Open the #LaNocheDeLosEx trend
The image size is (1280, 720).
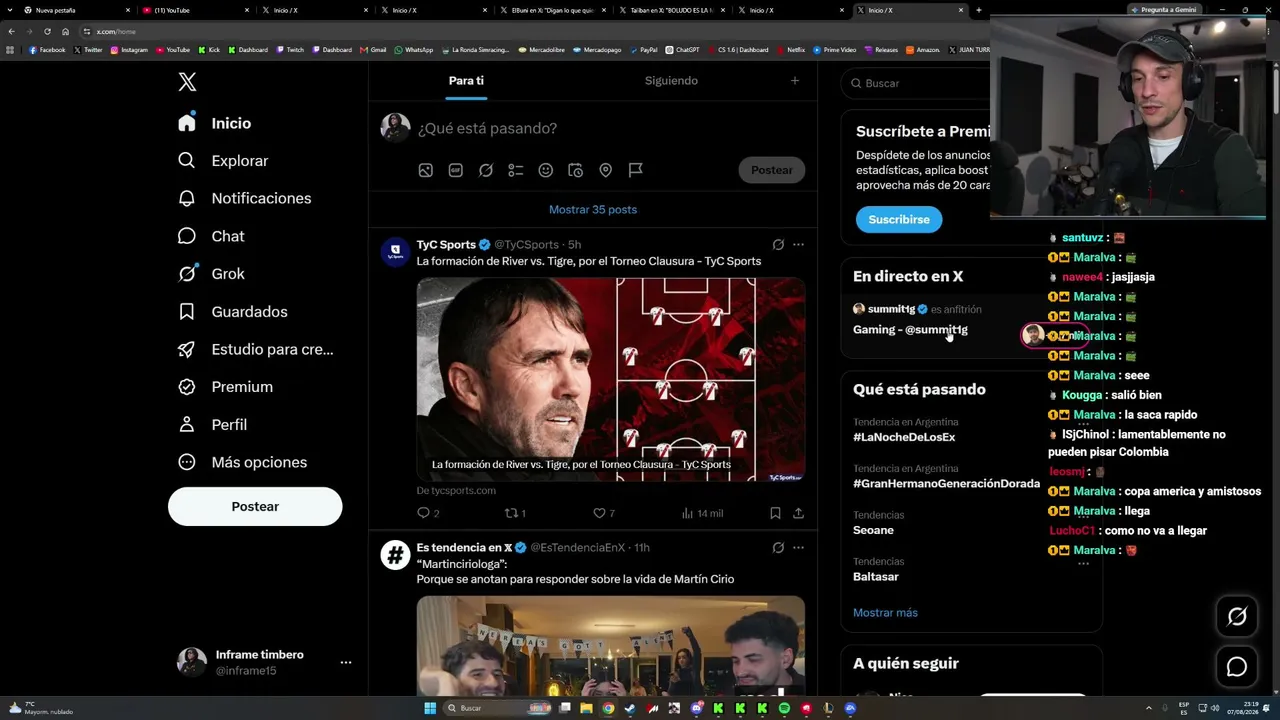coord(904,437)
